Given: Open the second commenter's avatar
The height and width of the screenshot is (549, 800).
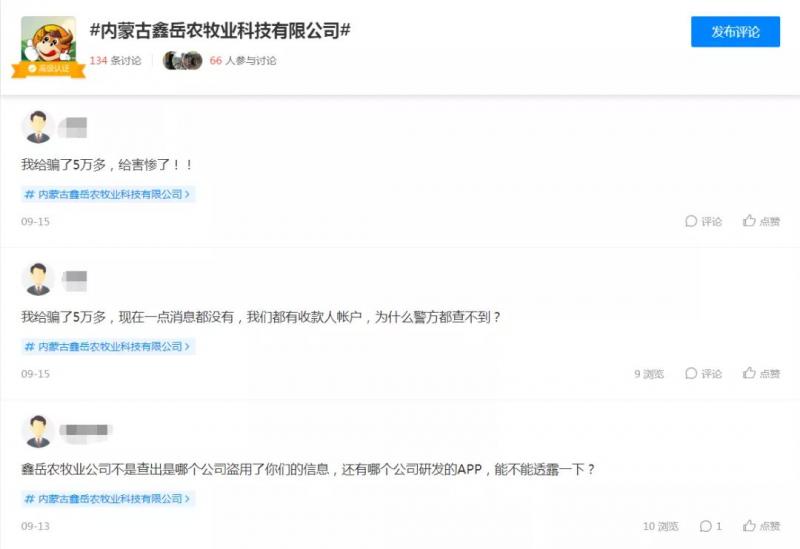Looking at the screenshot, I should (38, 279).
